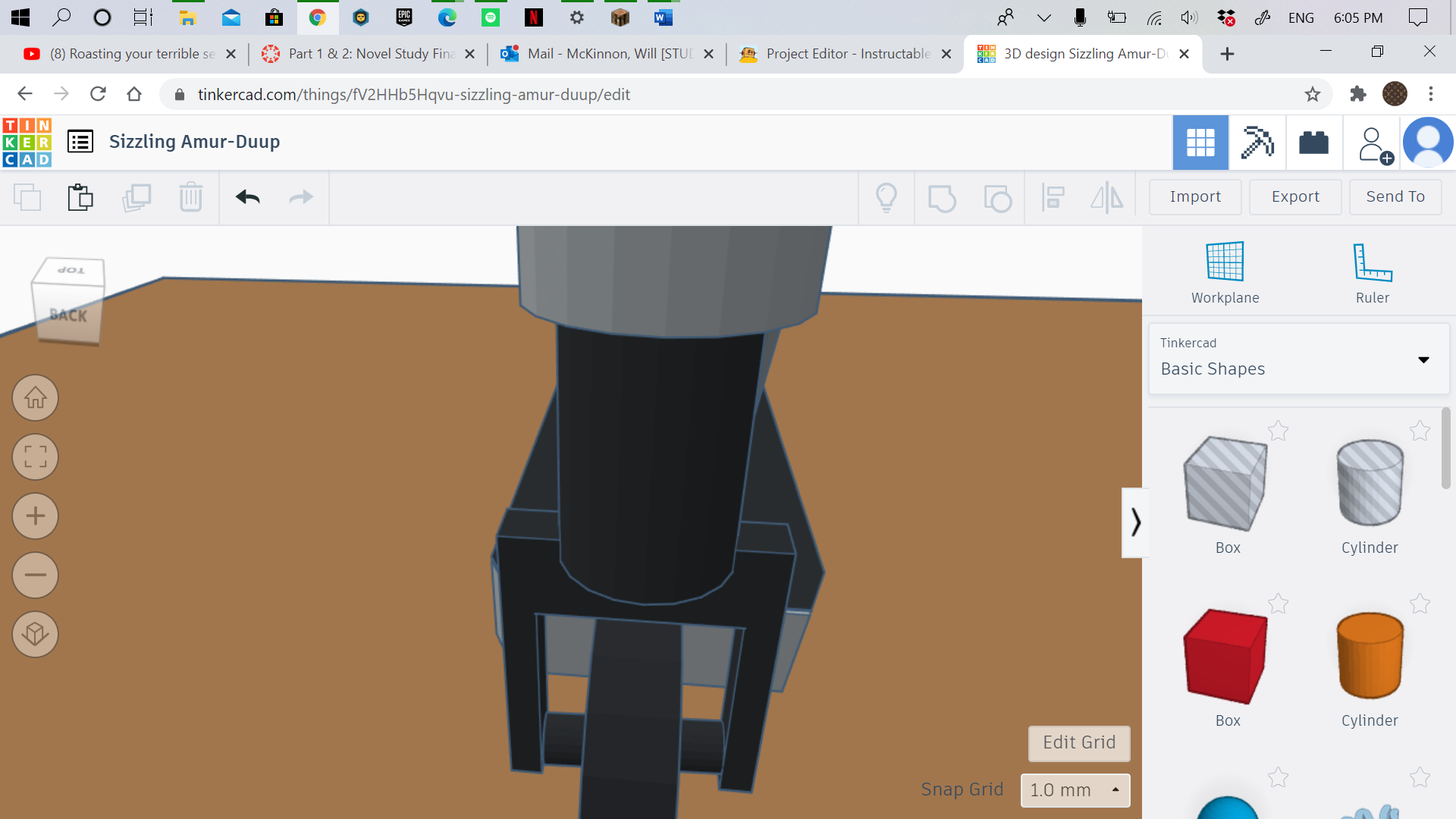
Task: Switch to Project Editor Instructables tab
Action: [x=846, y=54]
